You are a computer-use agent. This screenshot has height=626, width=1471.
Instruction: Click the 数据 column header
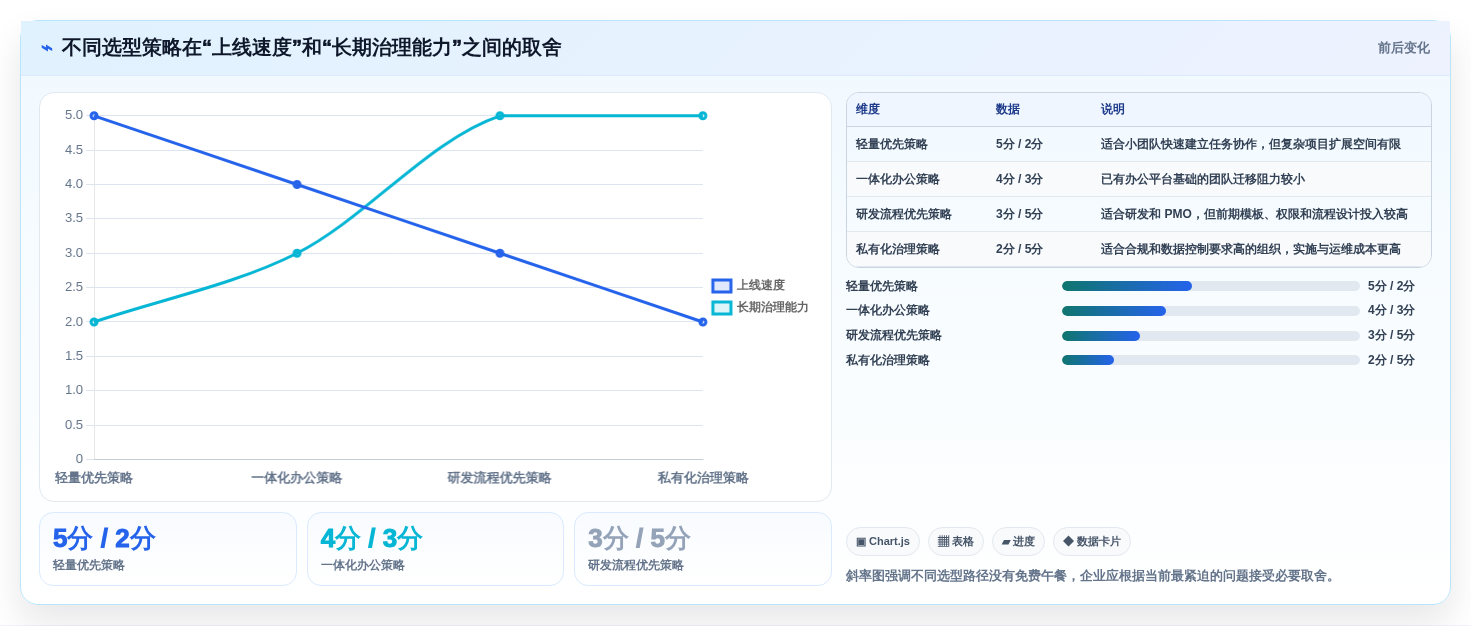coord(1008,110)
